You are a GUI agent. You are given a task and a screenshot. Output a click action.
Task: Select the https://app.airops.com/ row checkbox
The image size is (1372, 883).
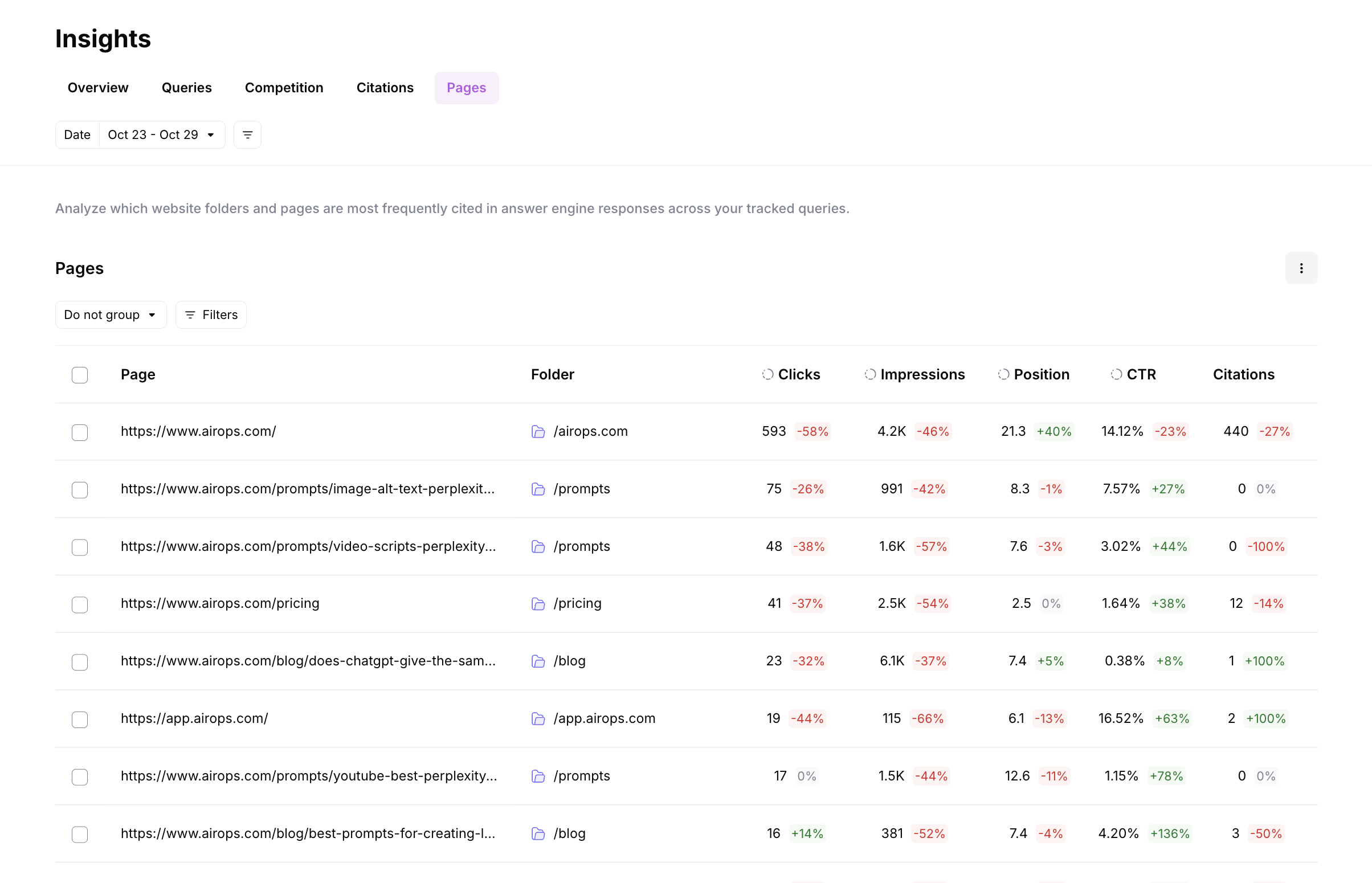pos(80,719)
